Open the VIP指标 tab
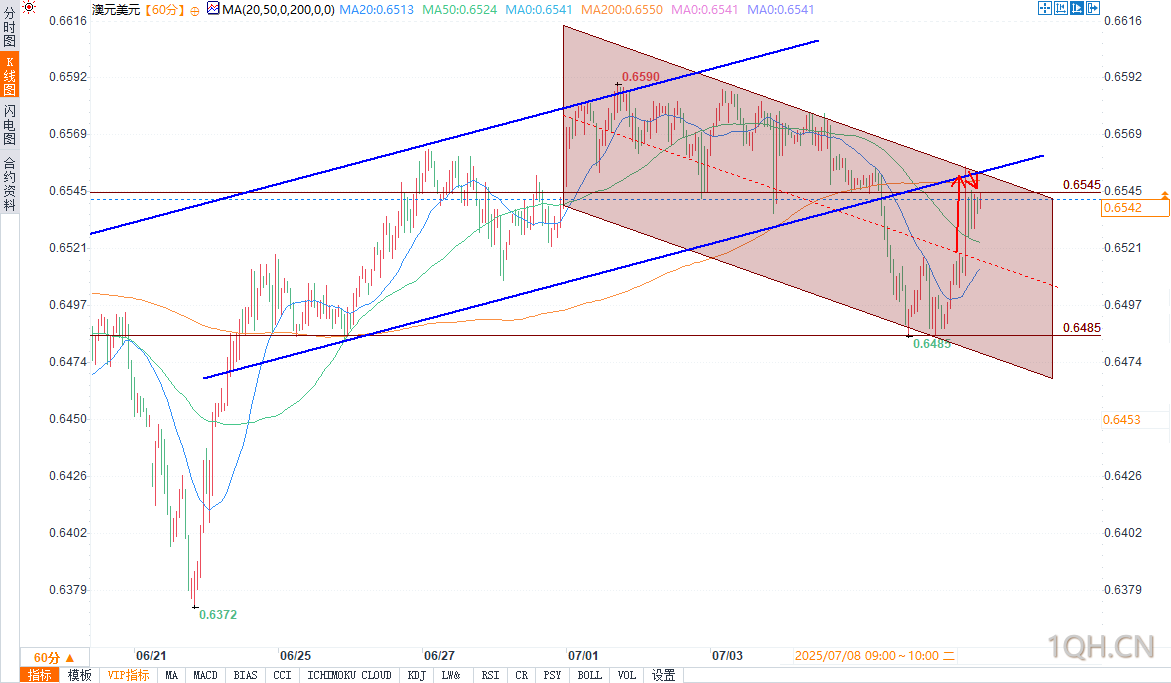This screenshot has width=1171, height=683. (128, 675)
